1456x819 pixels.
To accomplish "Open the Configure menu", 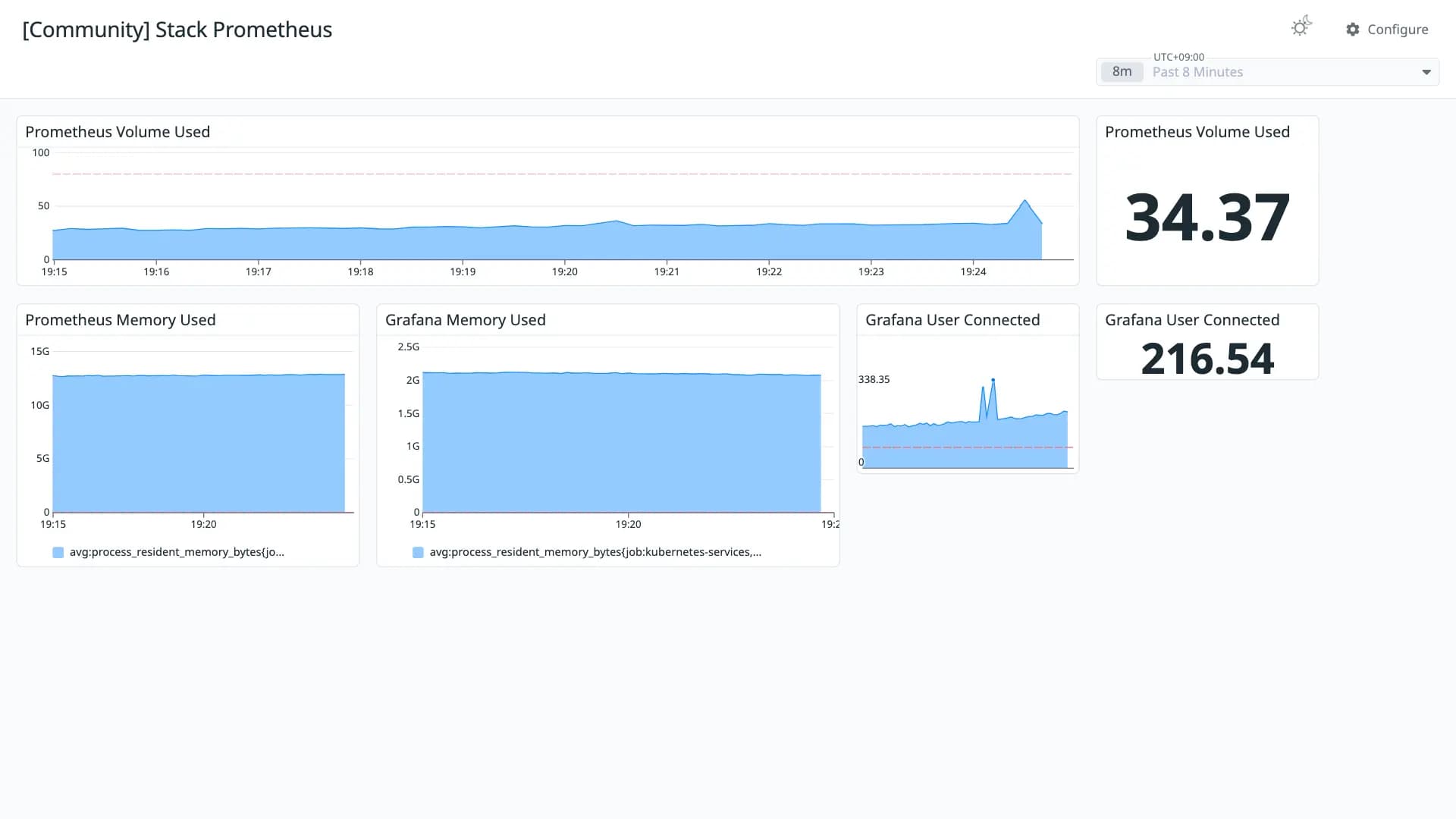I will coord(1387,30).
